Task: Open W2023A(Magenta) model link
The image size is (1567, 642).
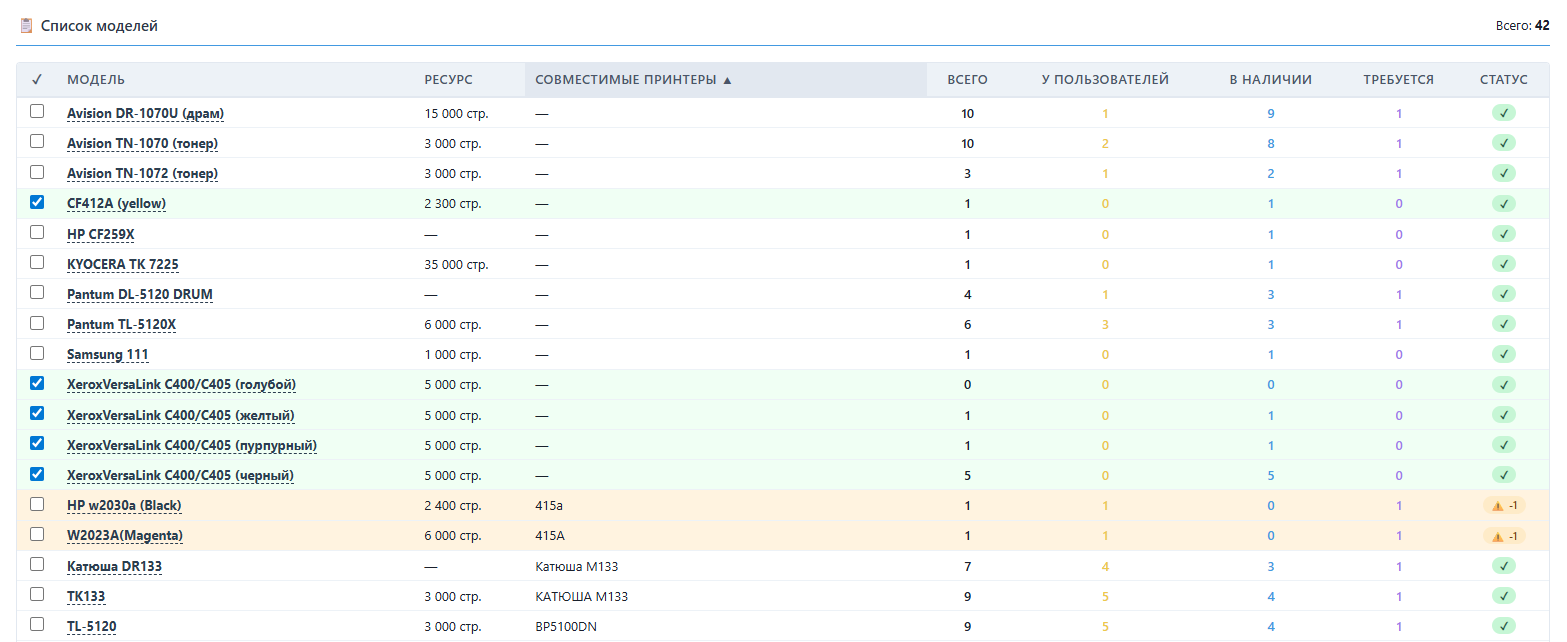Action: 125,536
